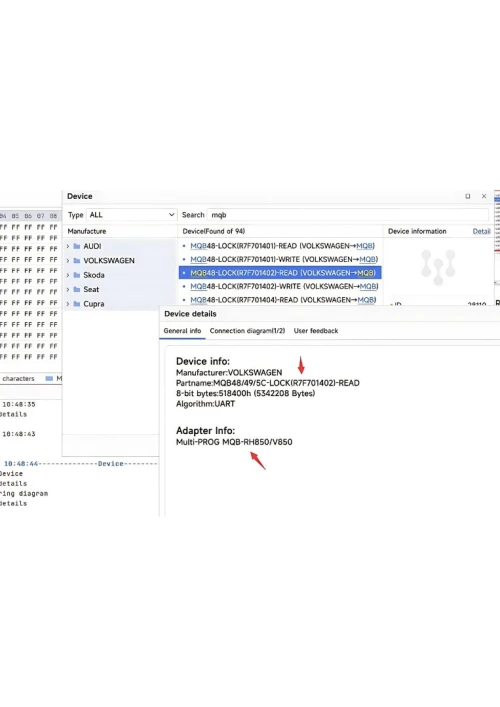Select MQB48-LOCK(R7F701401)-WRITE device
Image resolution: width=500 pixels, height=707 pixels.
click(284, 259)
